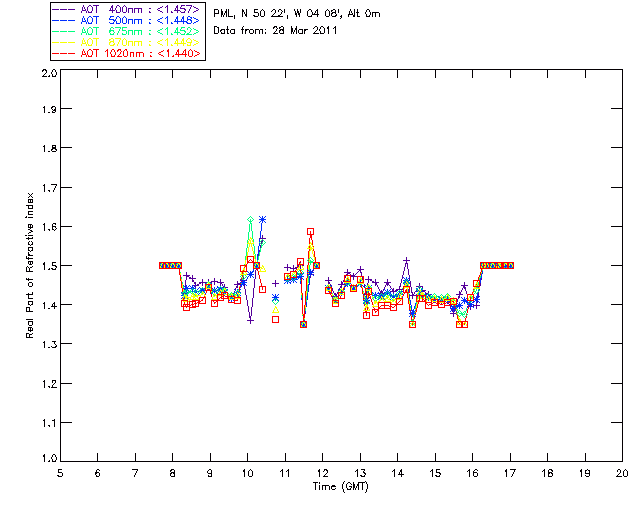640x512 pixels.
Task: Click the x-axis label 5
Action: pos(60,473)
